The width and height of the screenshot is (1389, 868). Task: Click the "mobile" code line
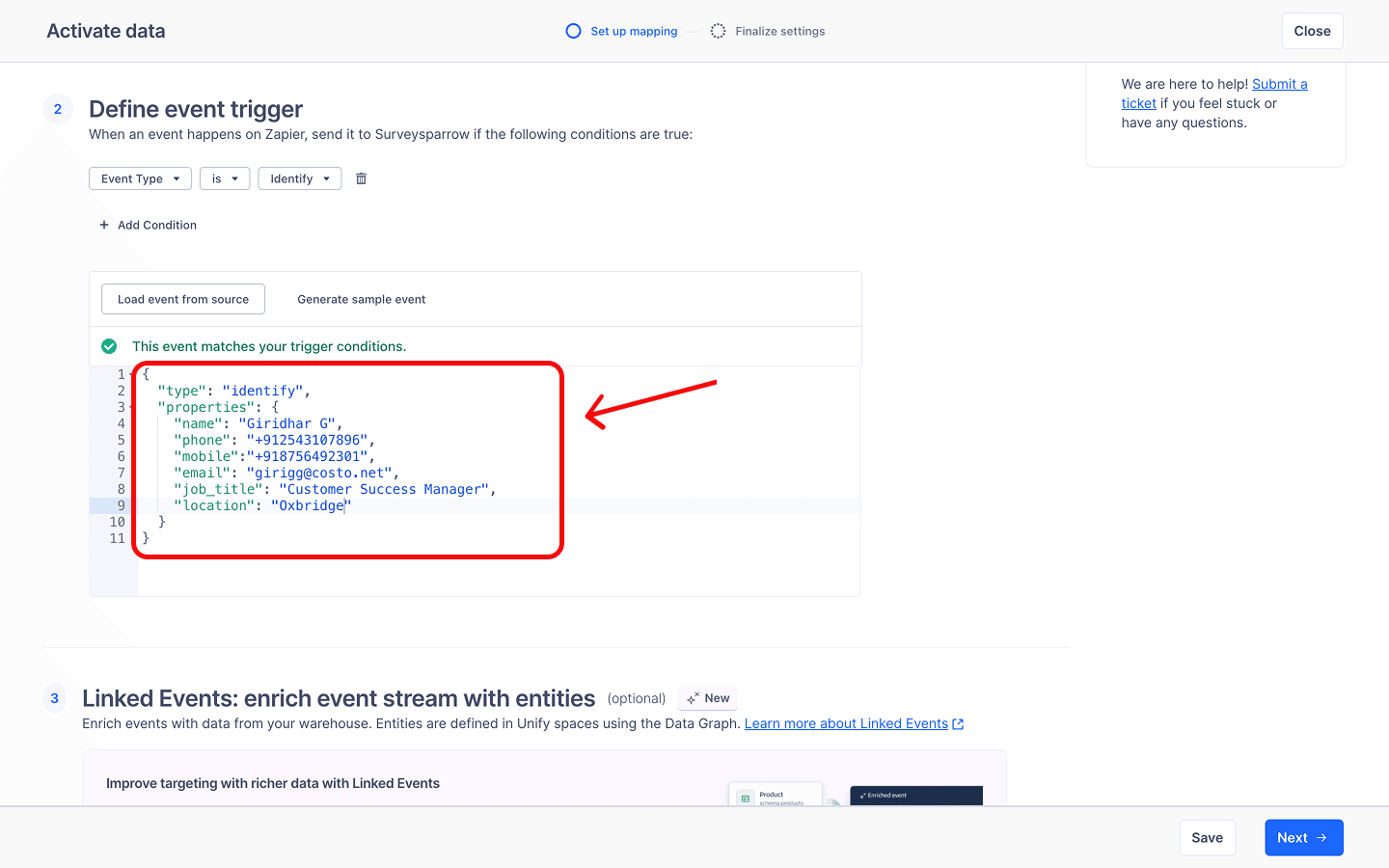(x=275, y=456)
